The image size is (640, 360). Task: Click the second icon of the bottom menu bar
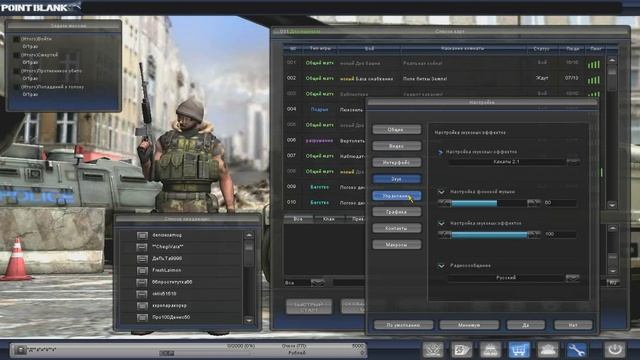tap(462, 350)
